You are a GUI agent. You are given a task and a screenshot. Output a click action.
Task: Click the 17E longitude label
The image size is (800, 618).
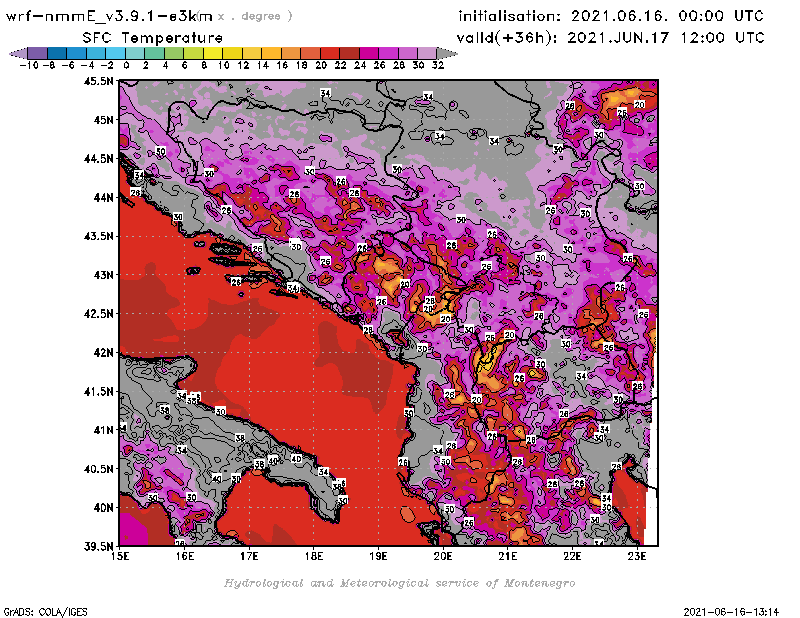pyautogui.click(x=249, y=556)
